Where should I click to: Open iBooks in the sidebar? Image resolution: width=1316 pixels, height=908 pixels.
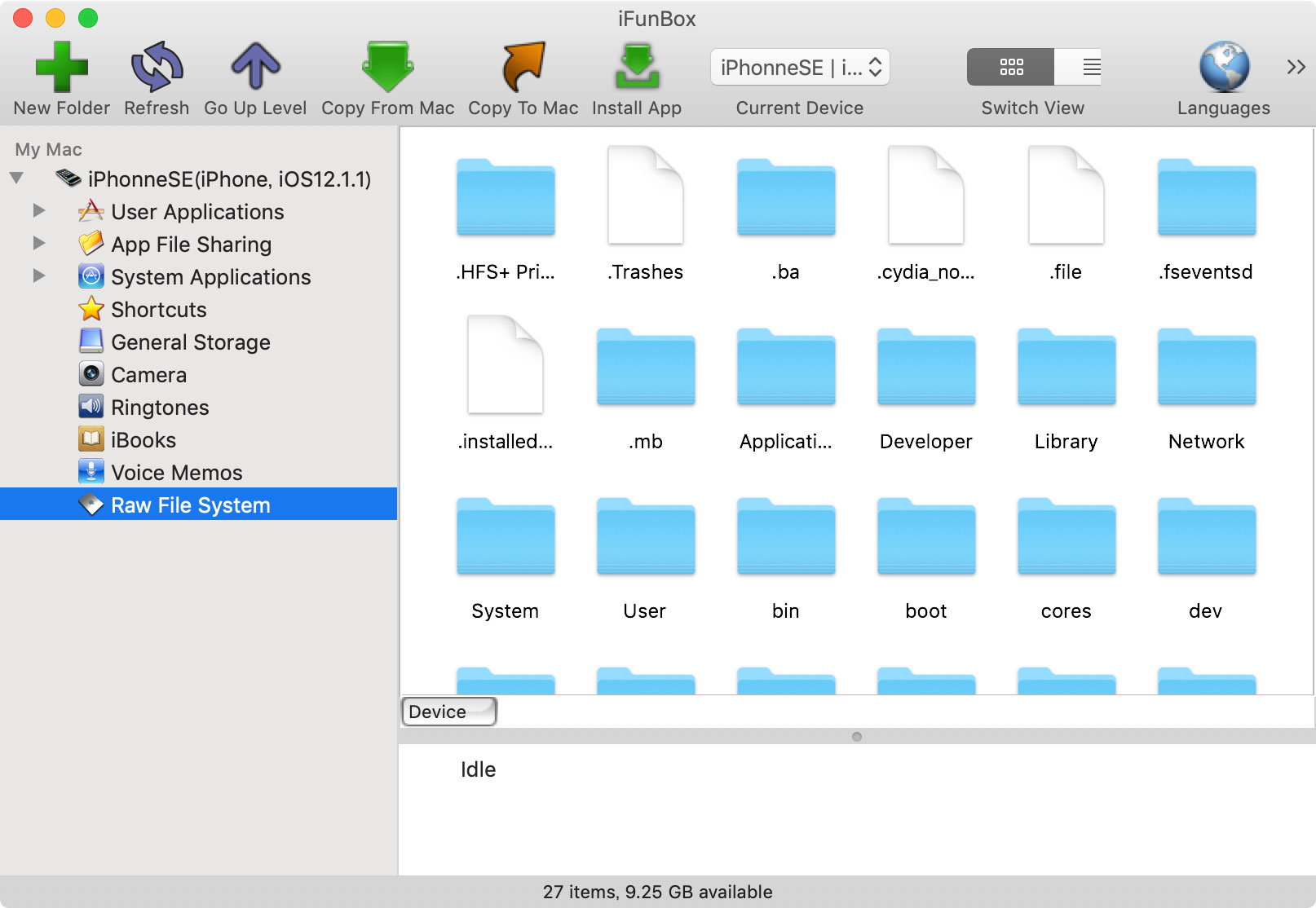[x=144, y=440]
